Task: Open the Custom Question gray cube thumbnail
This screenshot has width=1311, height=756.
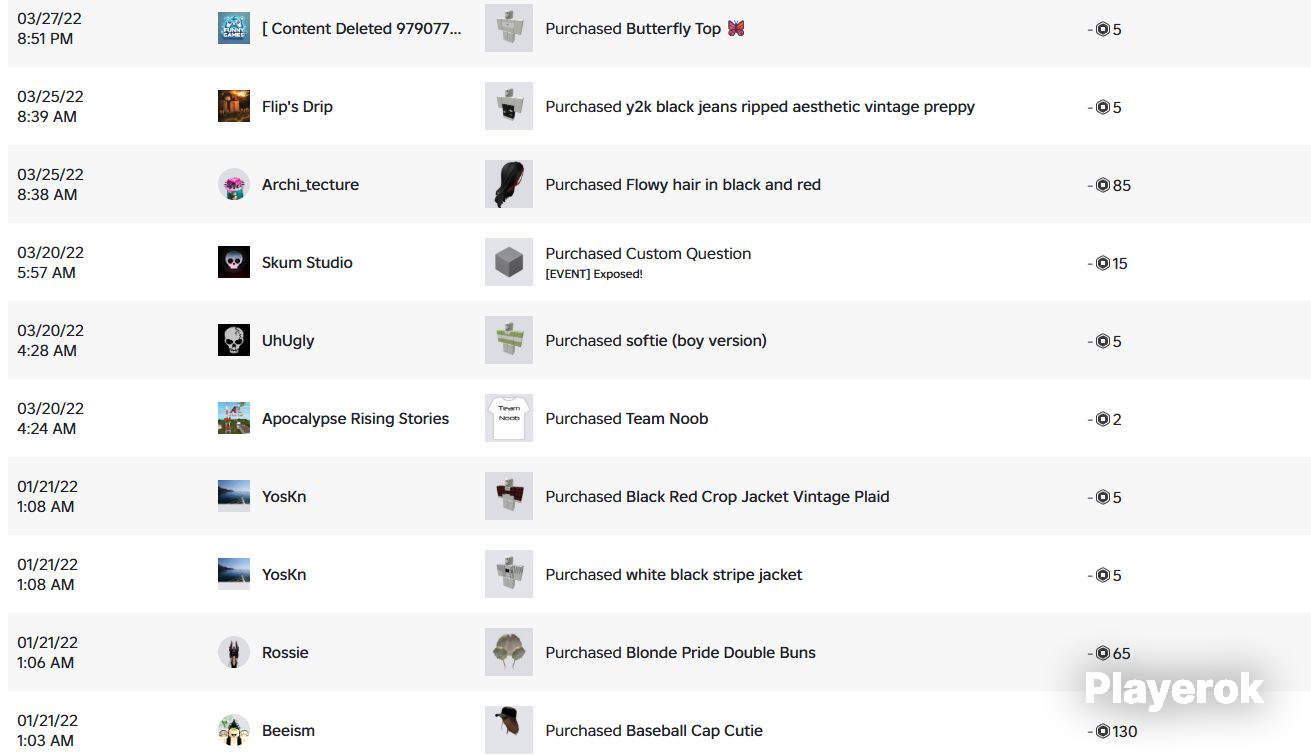Action: (x=509, y=262)
